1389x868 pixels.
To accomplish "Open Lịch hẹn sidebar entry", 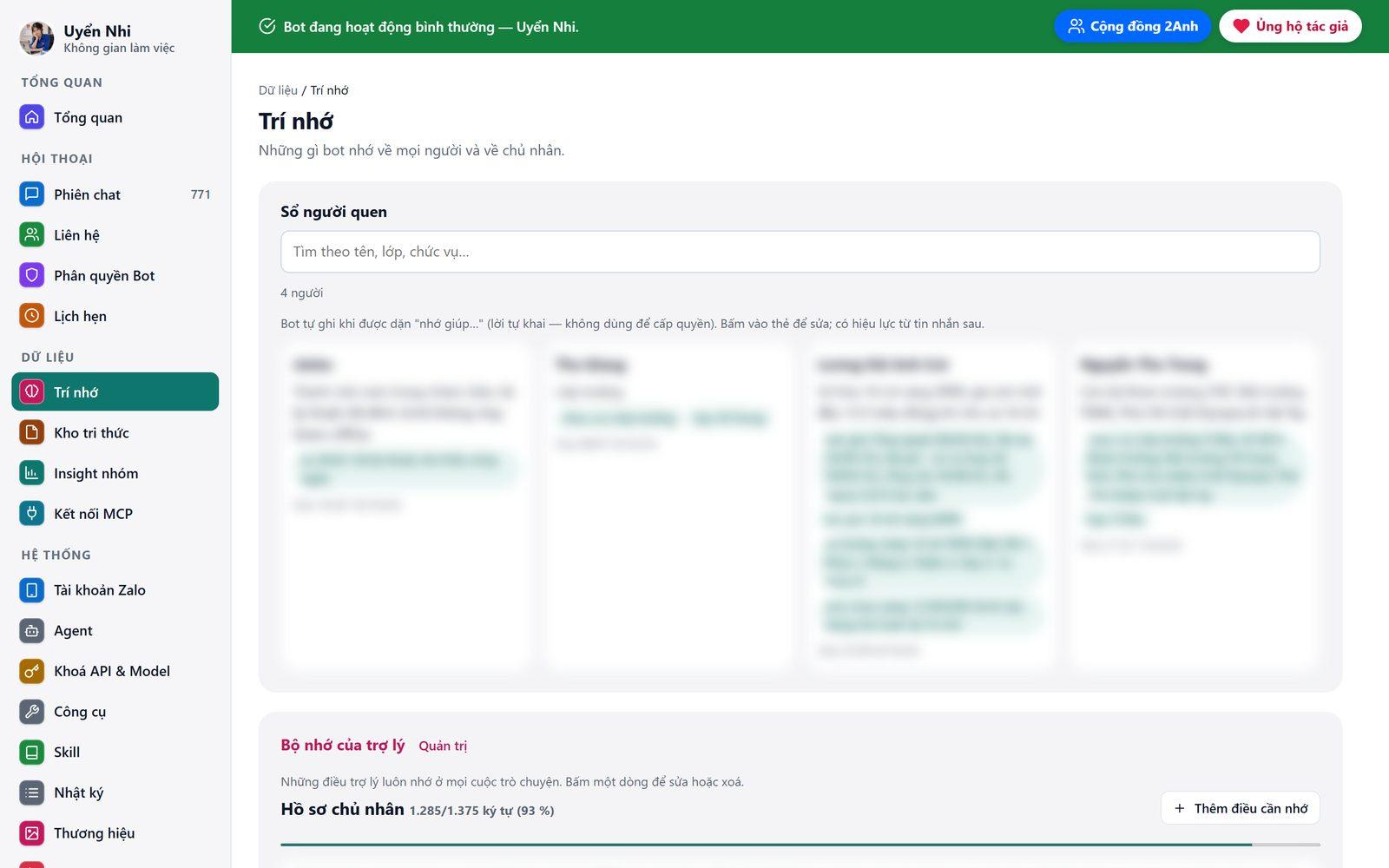I will coord(115,316).
